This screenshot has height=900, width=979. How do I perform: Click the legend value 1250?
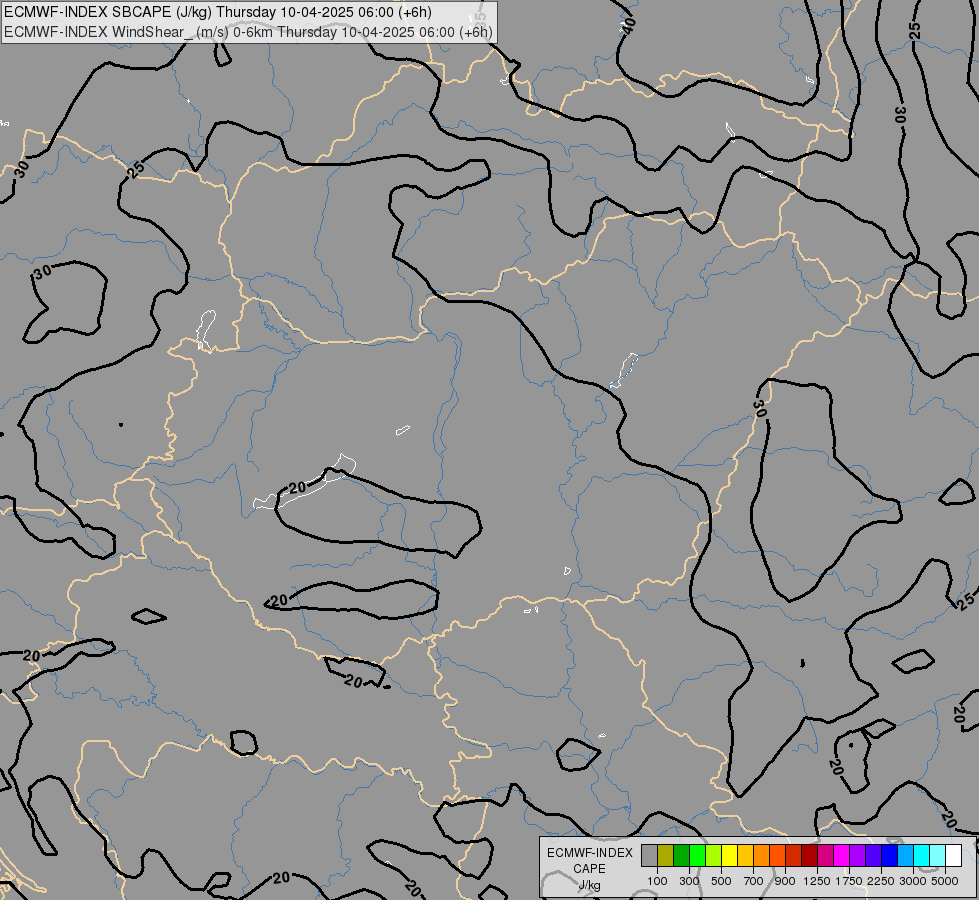pos(817,881)
